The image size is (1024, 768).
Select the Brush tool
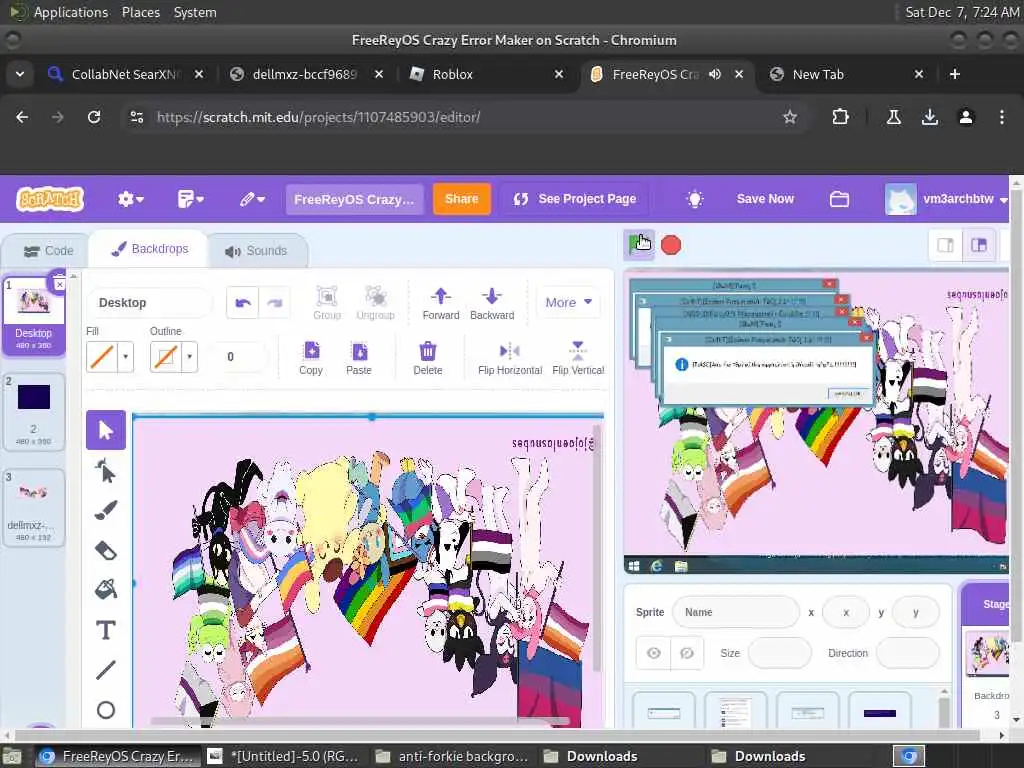pyautogui.click(x=106, y=511)
